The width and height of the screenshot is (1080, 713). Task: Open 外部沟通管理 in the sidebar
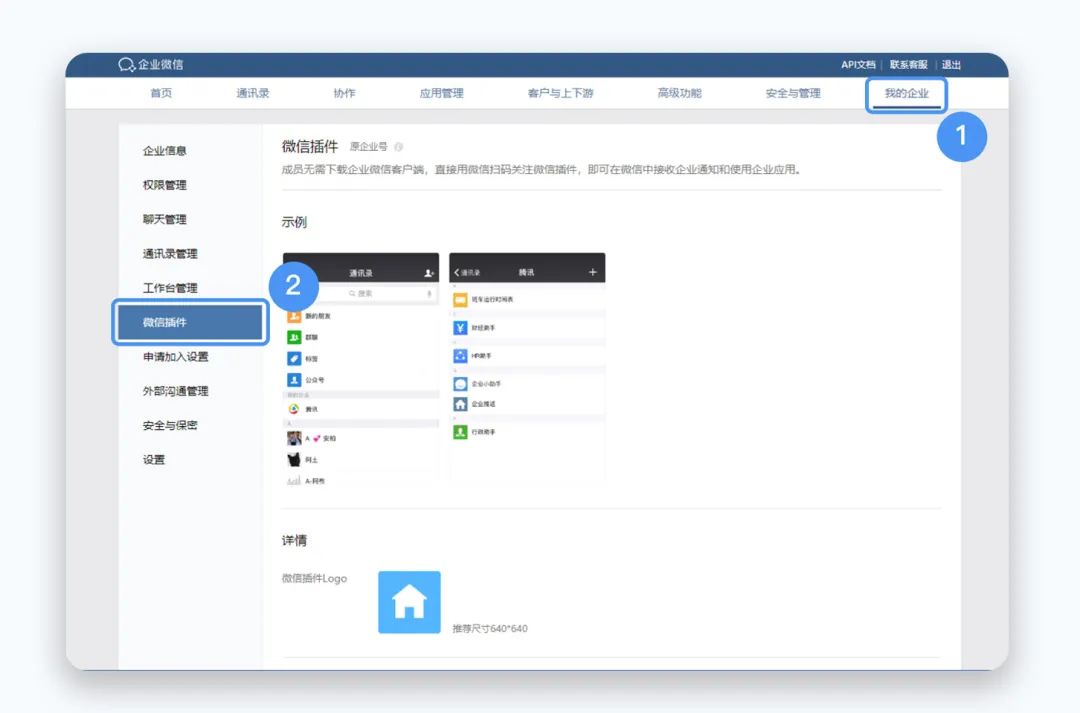(176, 391)
